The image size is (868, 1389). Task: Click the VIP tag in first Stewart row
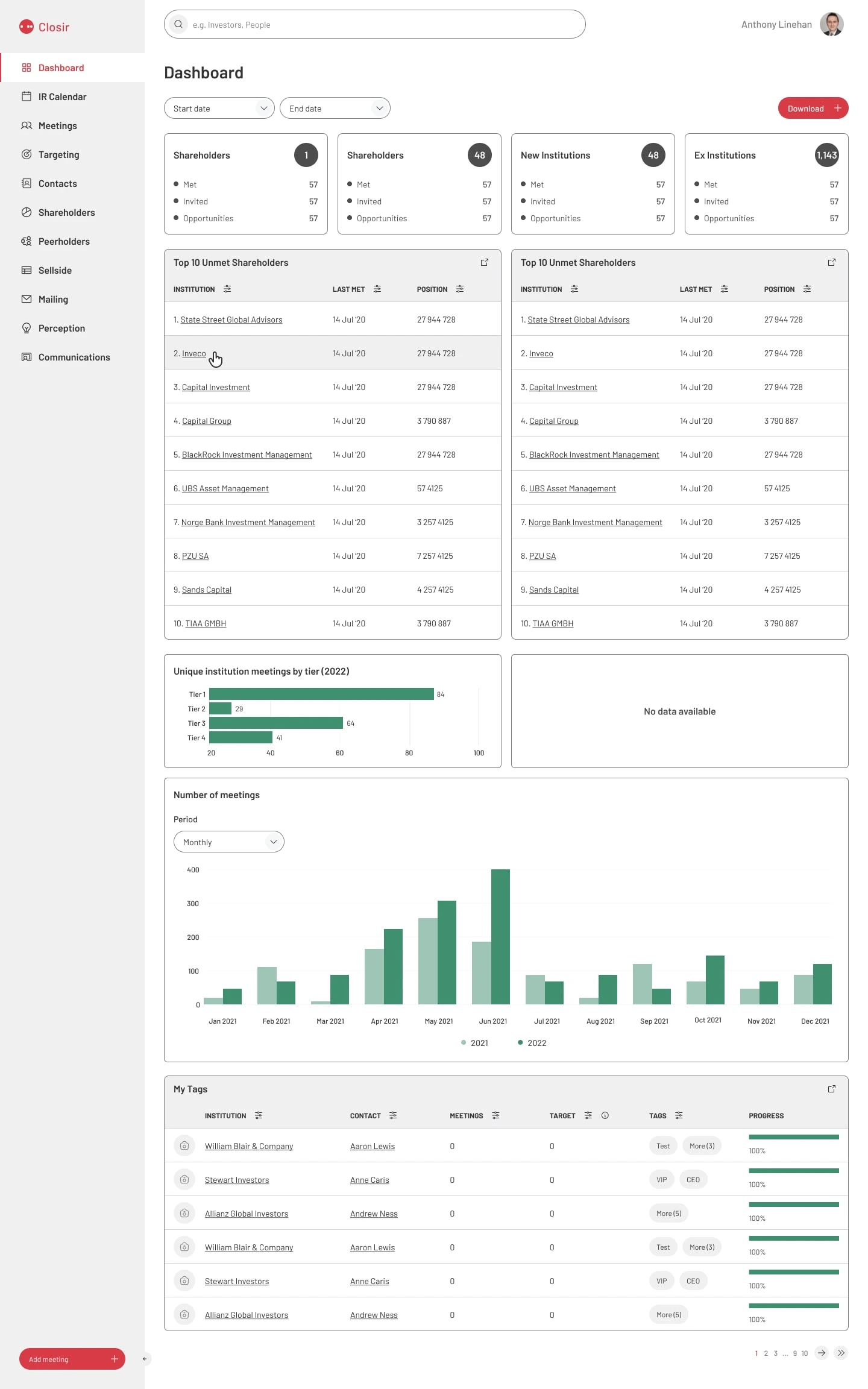pyautogui.click(x=662, y=1179)
